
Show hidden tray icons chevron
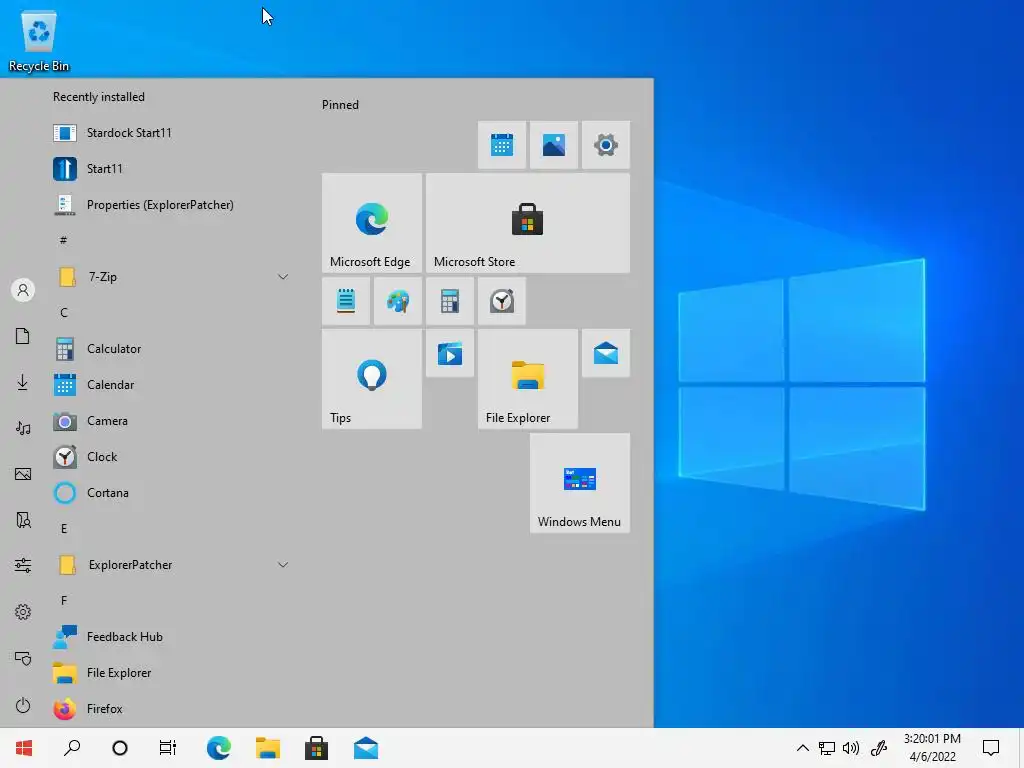point(803,748)
